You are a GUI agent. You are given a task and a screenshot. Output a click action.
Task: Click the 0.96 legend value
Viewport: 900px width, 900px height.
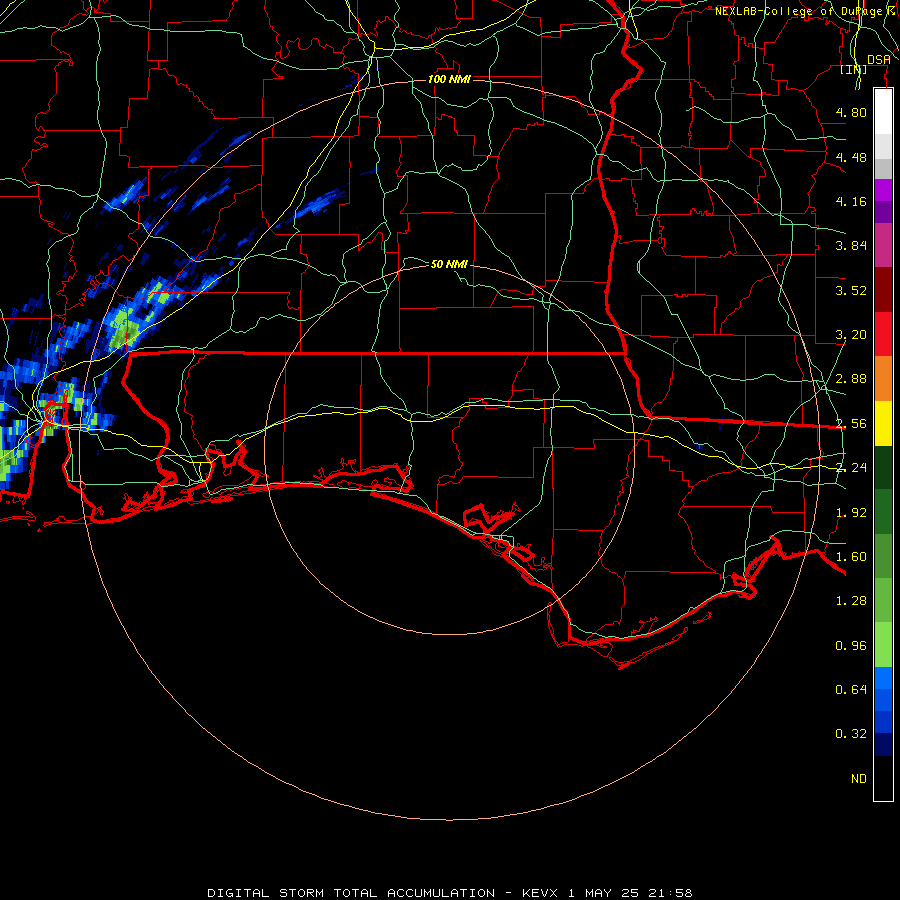point(851,646)
